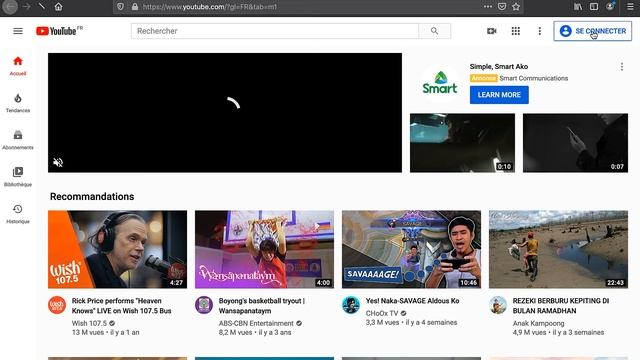Open the YouTube hamburger guide menu
The image size is (640, 360).
18,31
